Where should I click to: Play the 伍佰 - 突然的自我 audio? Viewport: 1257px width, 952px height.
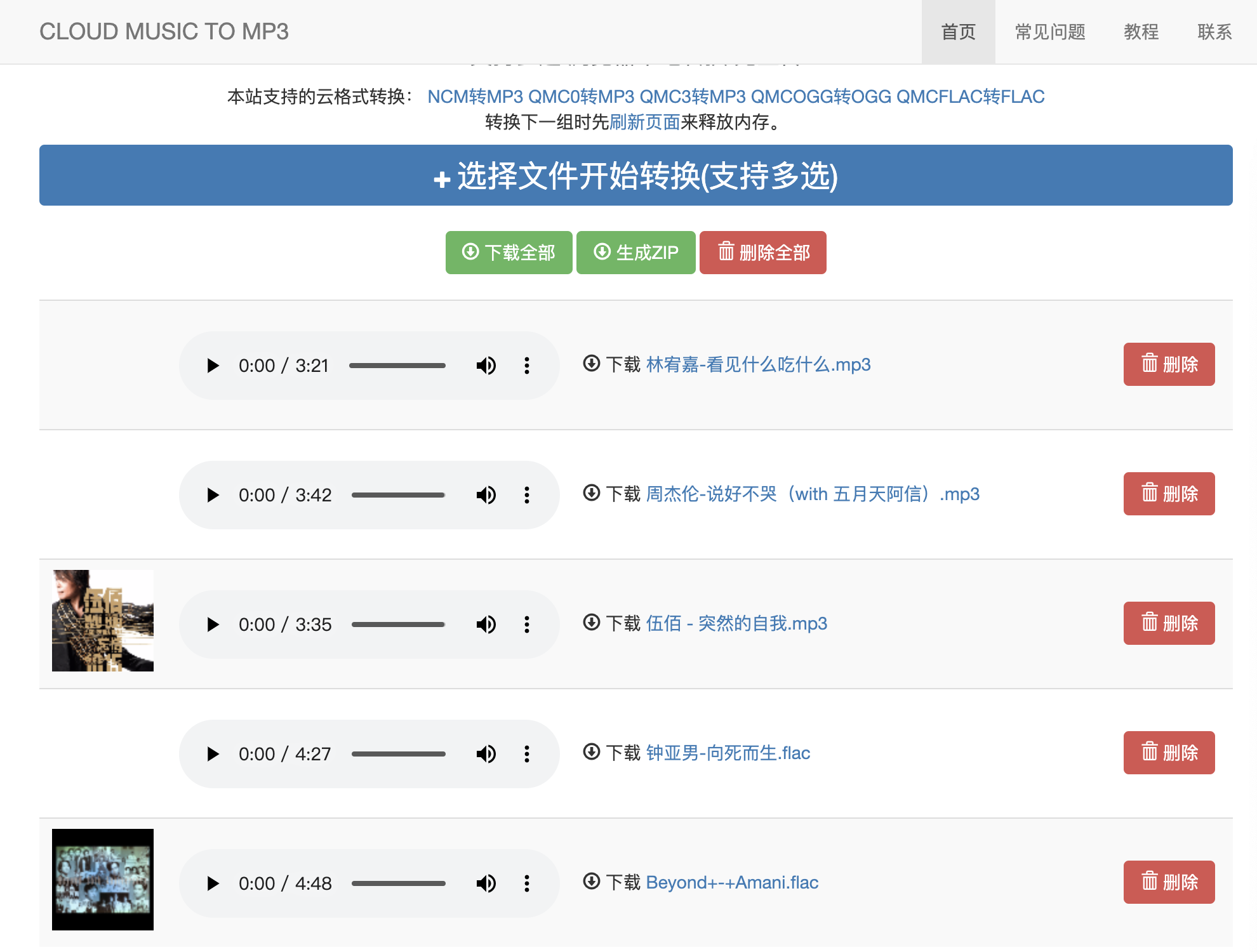(x=212, y=625)
